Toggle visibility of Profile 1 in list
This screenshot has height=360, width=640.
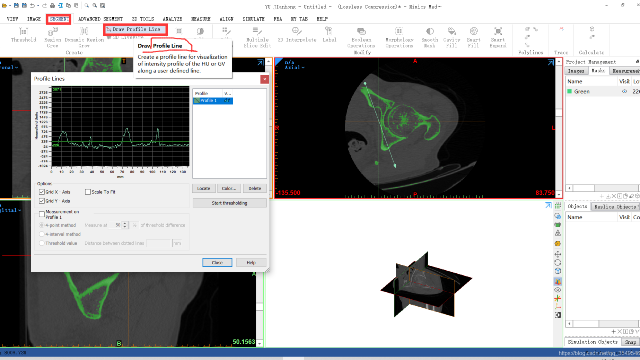[227, 100]
